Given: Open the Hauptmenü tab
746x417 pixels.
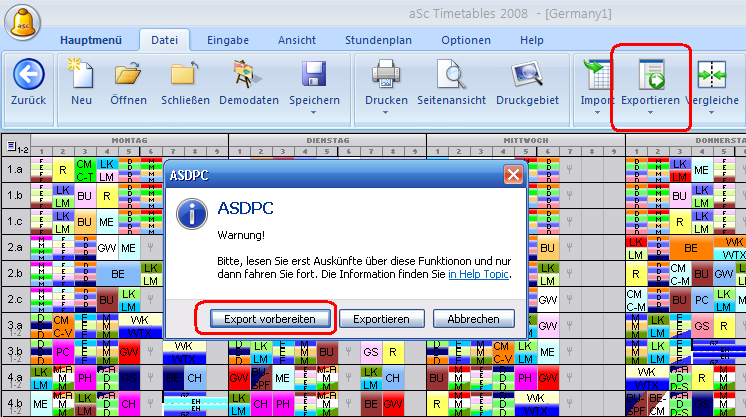Looking at the screenshot, I should pyautogui.click(x=91, y=40).
